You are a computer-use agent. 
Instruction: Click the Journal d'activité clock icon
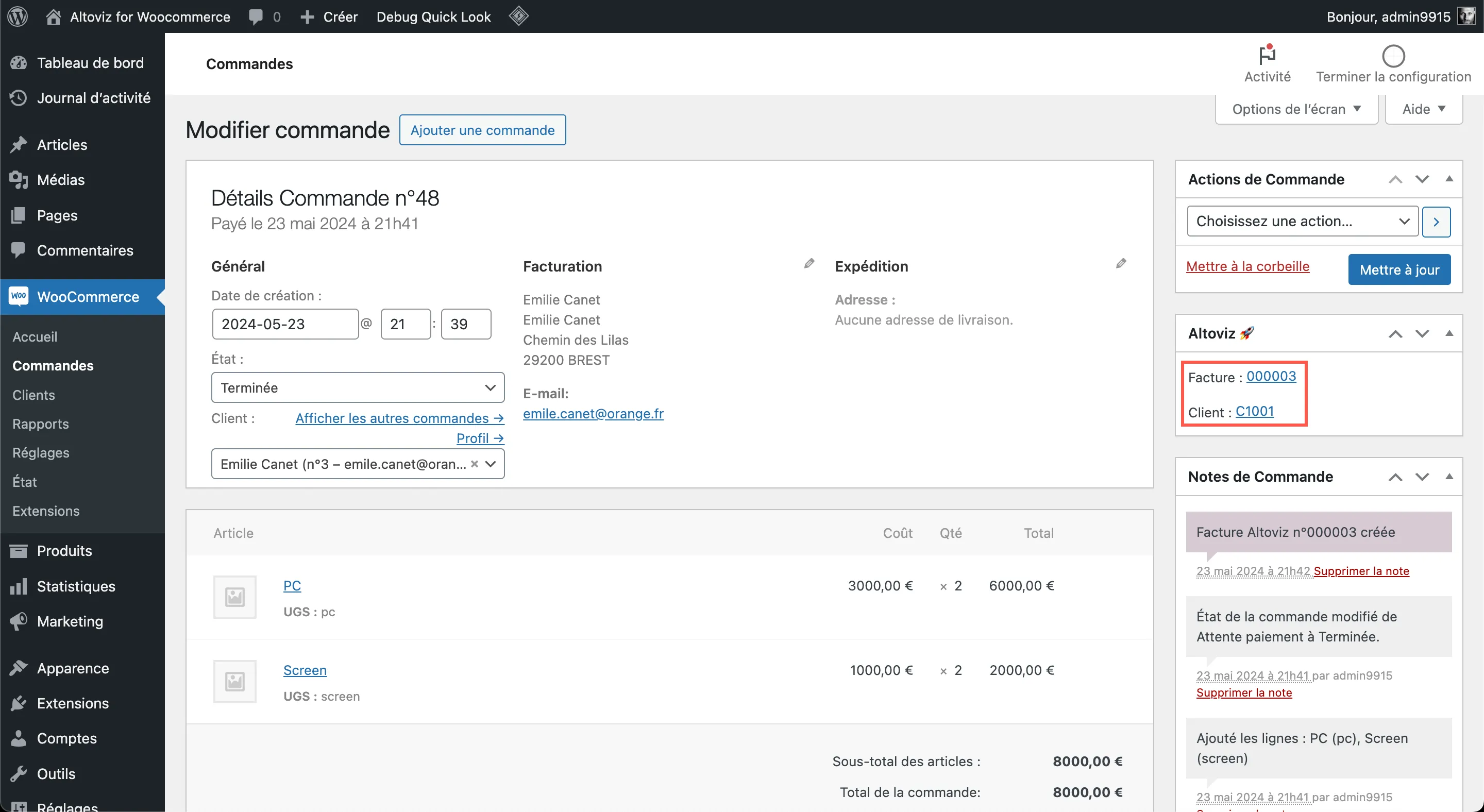click(19, 98)
